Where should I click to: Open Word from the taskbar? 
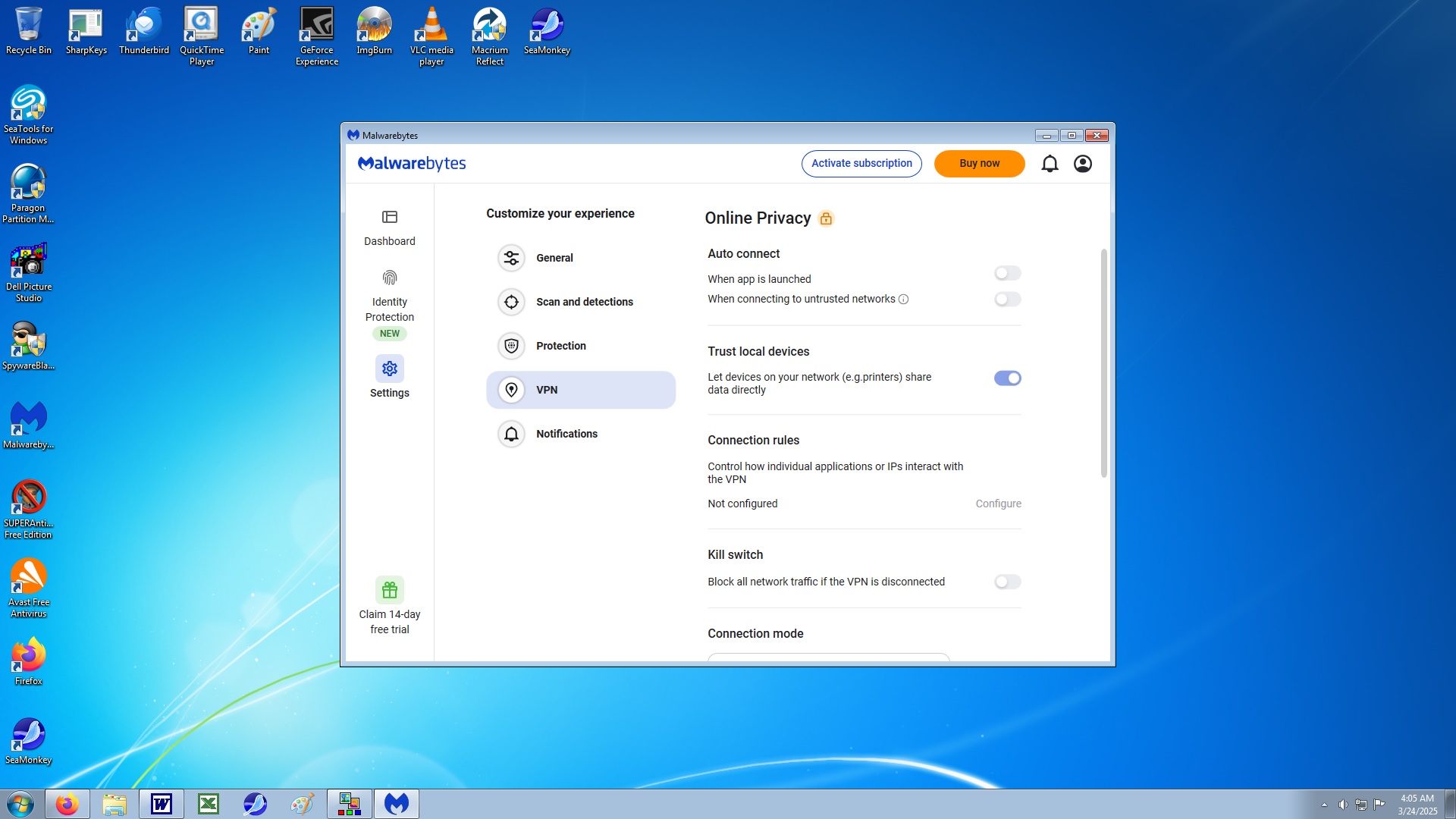point(162,804)
